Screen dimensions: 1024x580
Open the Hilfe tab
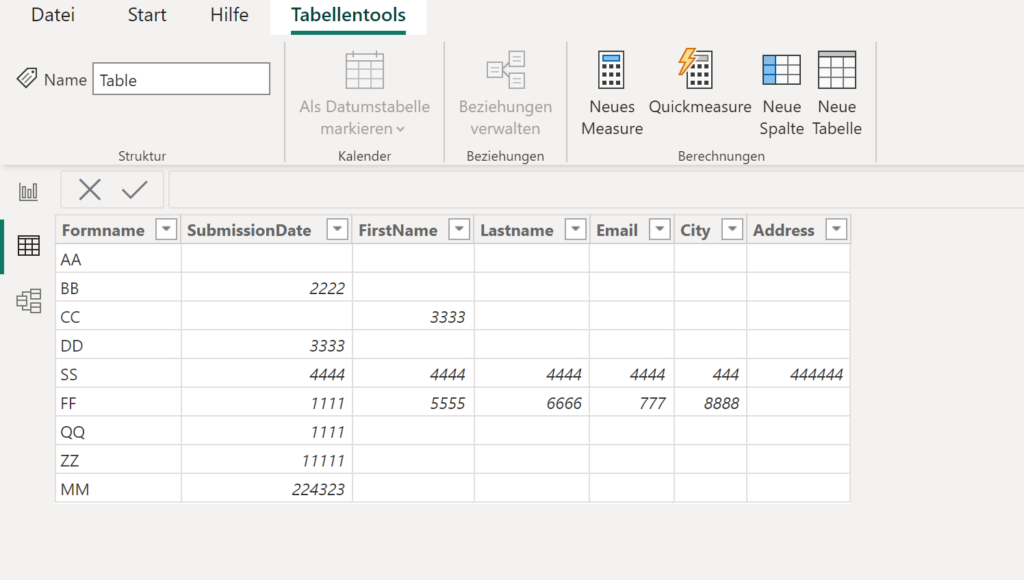tap(228, 15)
